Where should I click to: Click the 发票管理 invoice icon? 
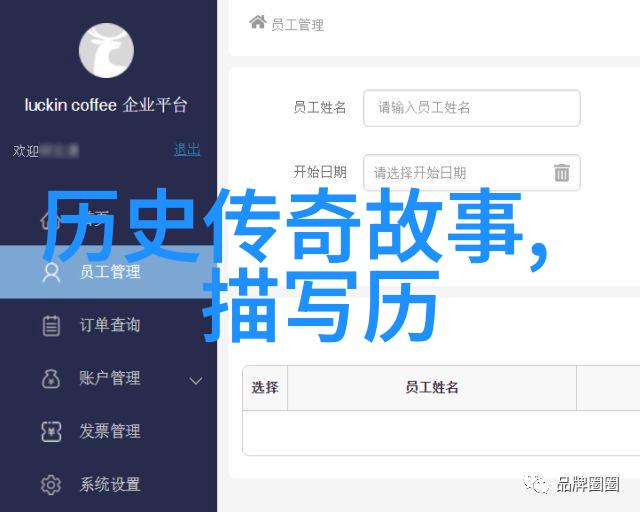[x=51, y=432]
